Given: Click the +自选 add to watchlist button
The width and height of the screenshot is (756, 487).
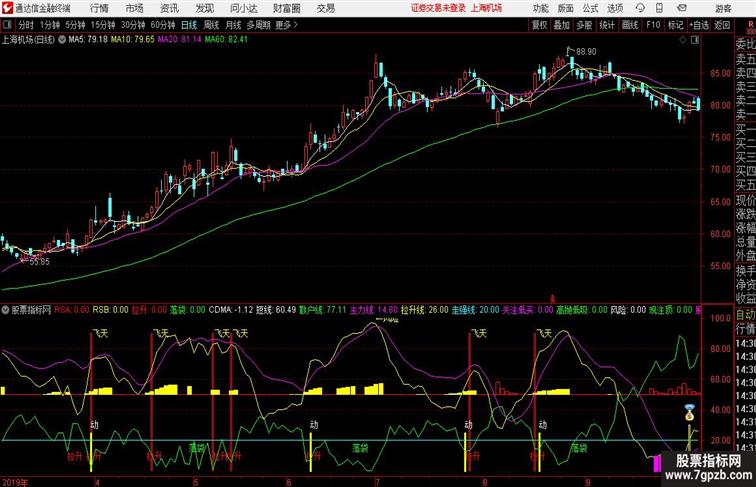Looking at the screenshot, I should click(x=699, y=25).
